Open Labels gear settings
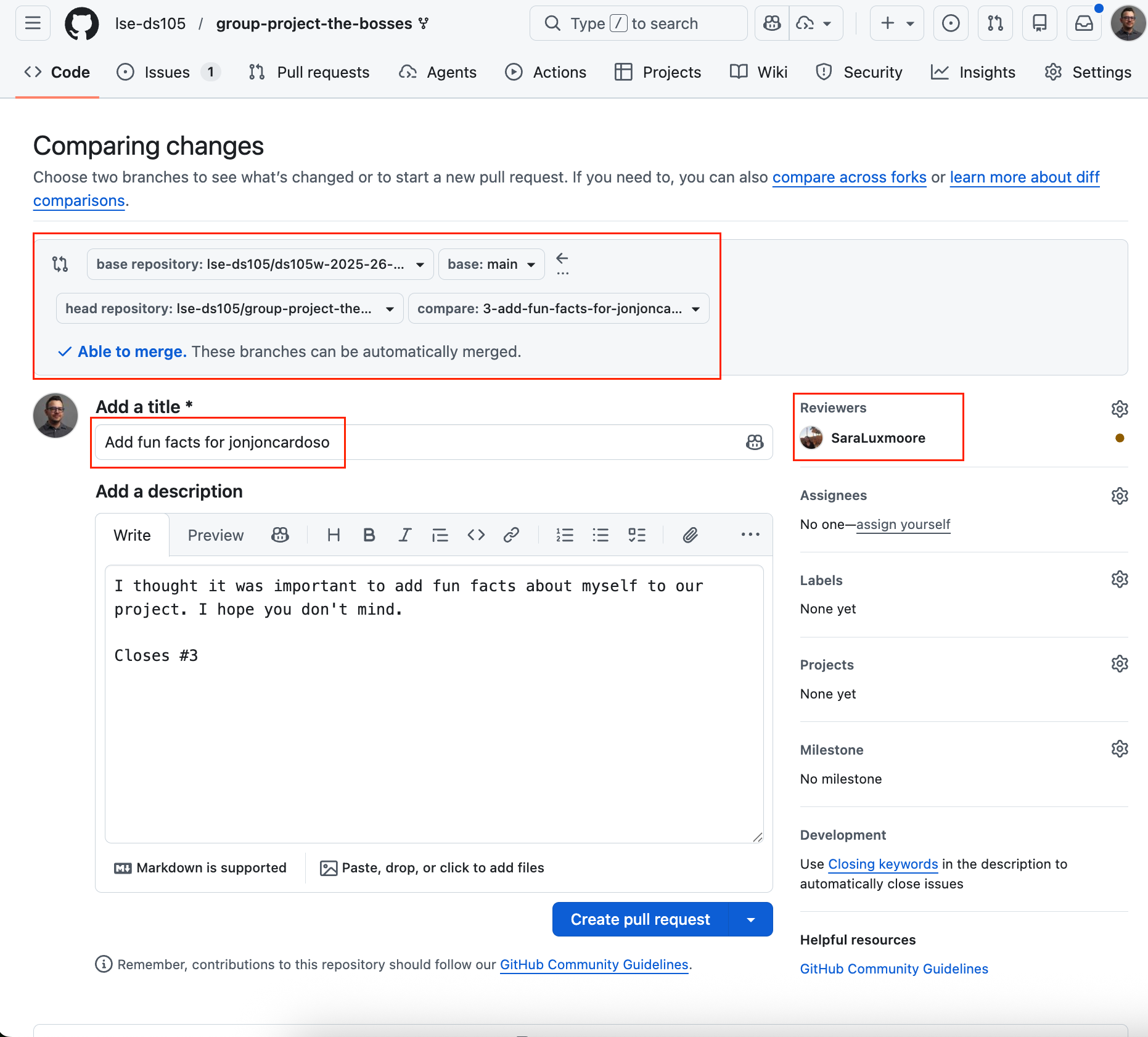The image size is (1148, 1037). [1119, 580]
